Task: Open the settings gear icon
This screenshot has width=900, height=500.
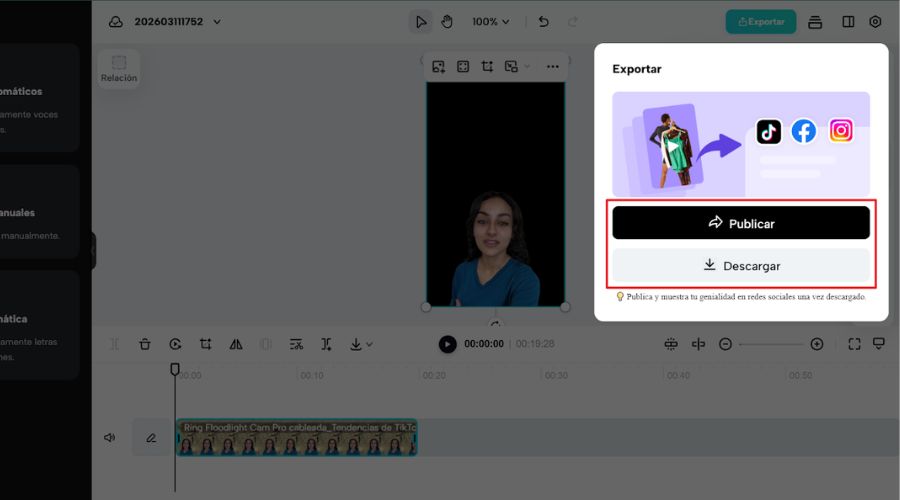Action: [875, 22]
